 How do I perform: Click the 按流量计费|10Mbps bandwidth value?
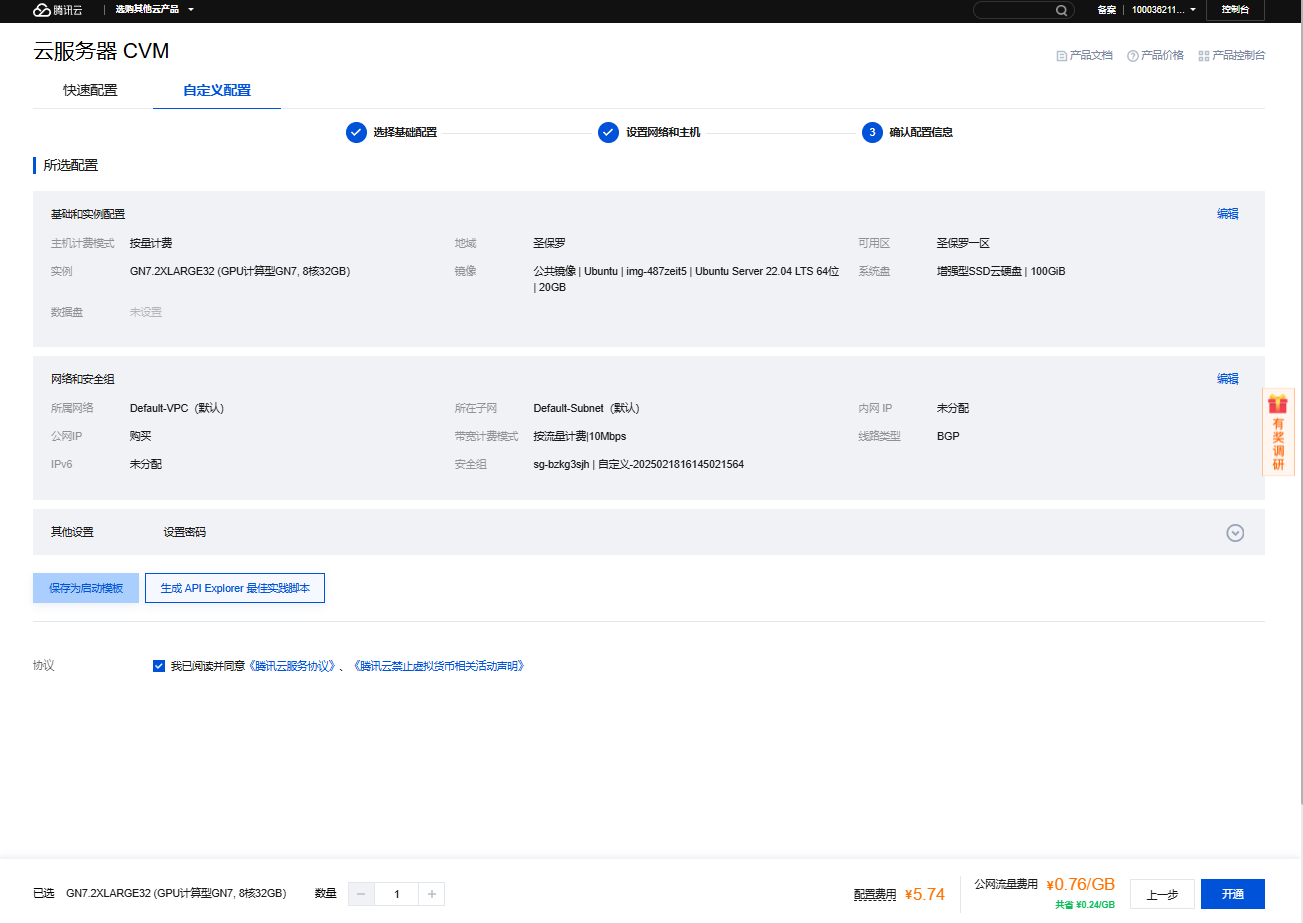click(x=580, y=436)
